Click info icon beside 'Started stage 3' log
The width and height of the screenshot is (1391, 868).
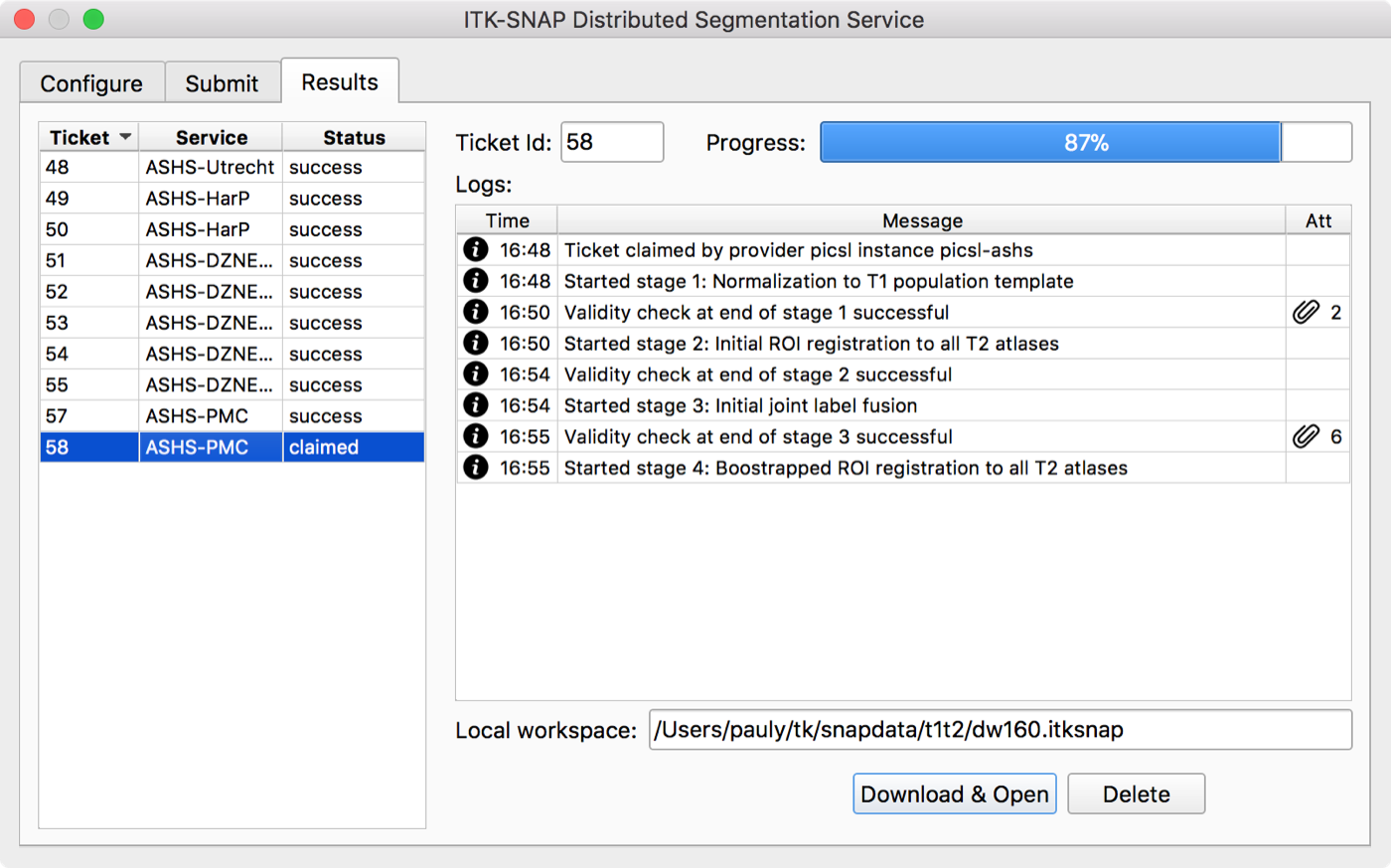[x=476, y=404]
